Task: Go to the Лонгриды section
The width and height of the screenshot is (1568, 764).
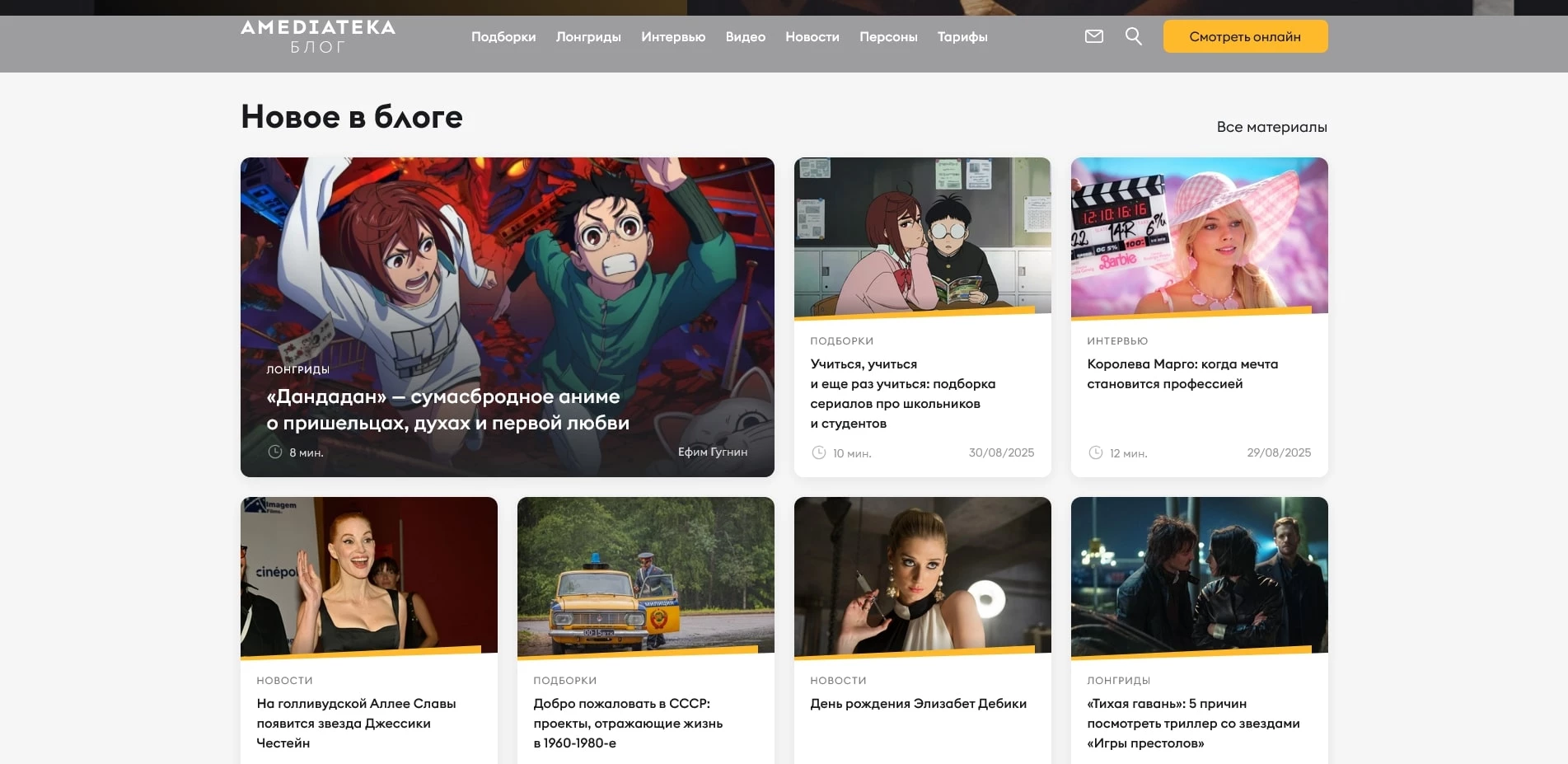Action: (x=588, y=37)
